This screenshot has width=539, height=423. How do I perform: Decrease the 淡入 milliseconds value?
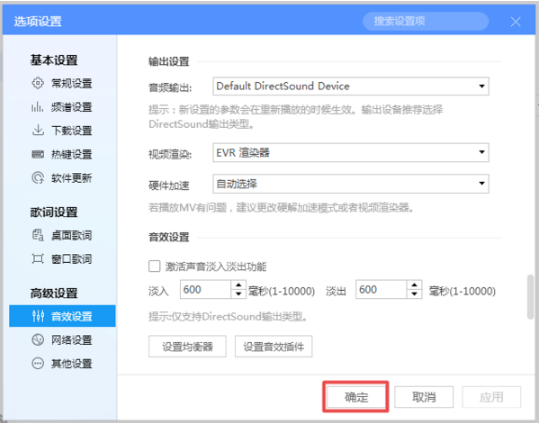tap(238, 294)
